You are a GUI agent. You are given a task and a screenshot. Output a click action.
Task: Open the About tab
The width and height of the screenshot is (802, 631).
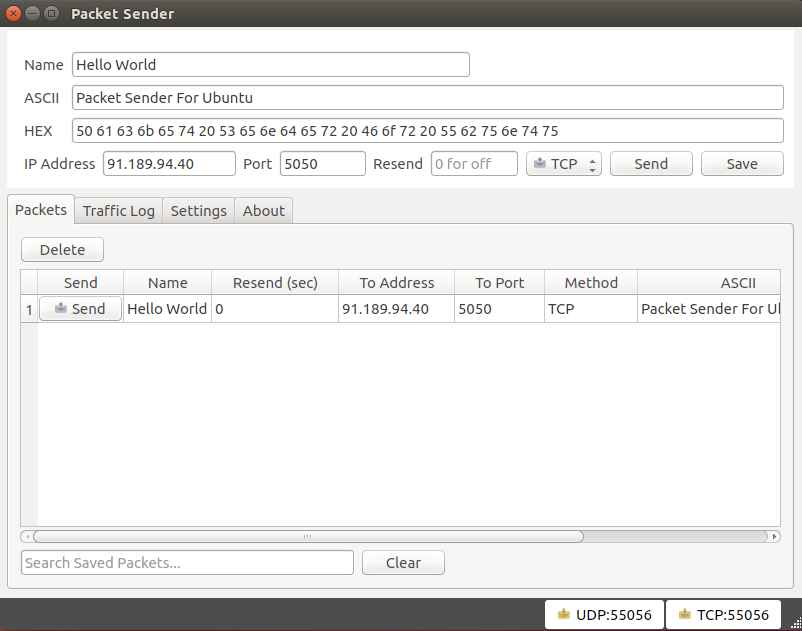click(x=263, y=211)
